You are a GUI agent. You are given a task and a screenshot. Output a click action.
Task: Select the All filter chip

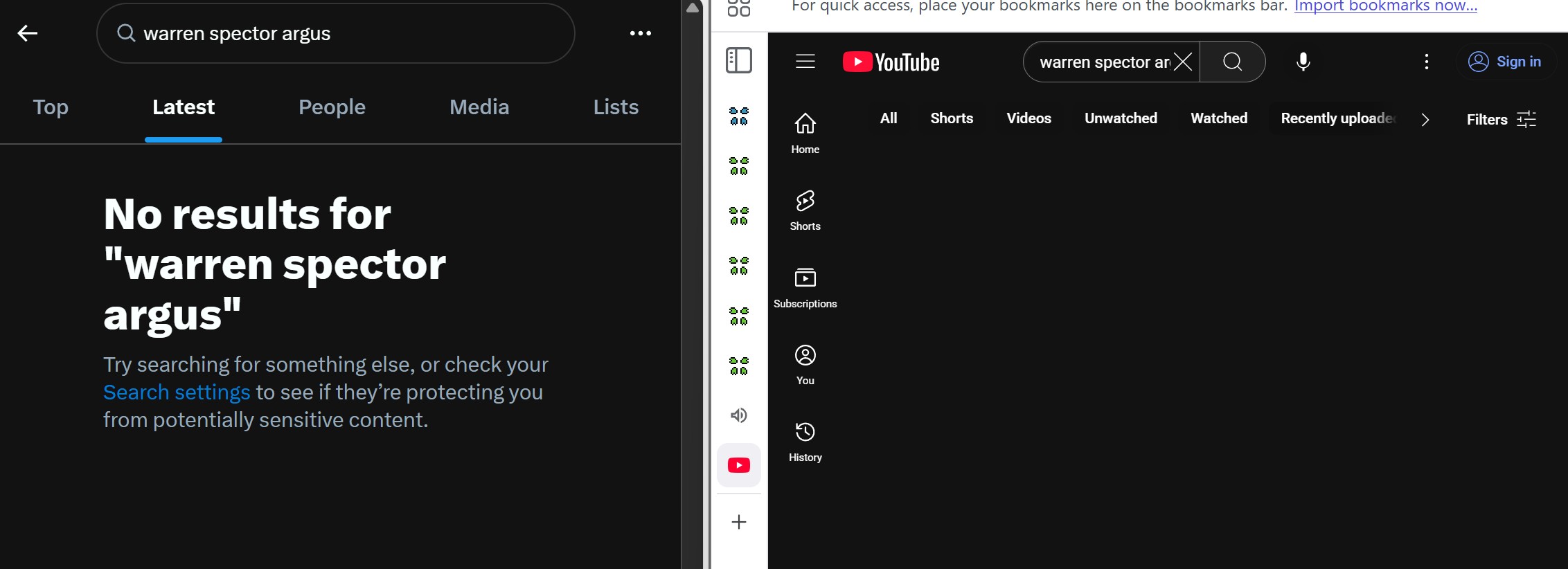pos(889,118)
